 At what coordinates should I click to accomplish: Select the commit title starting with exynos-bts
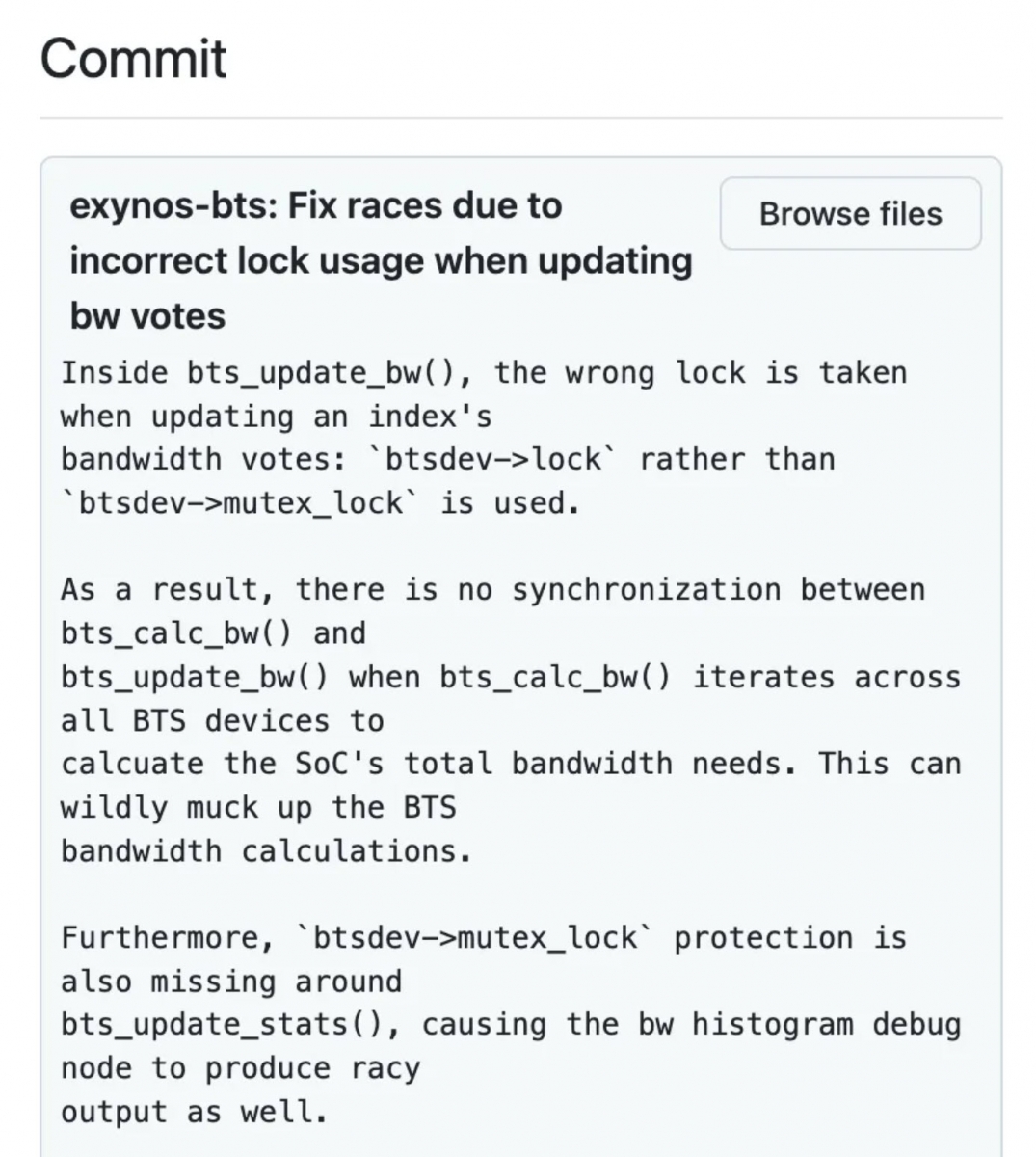tap(381, 260)
